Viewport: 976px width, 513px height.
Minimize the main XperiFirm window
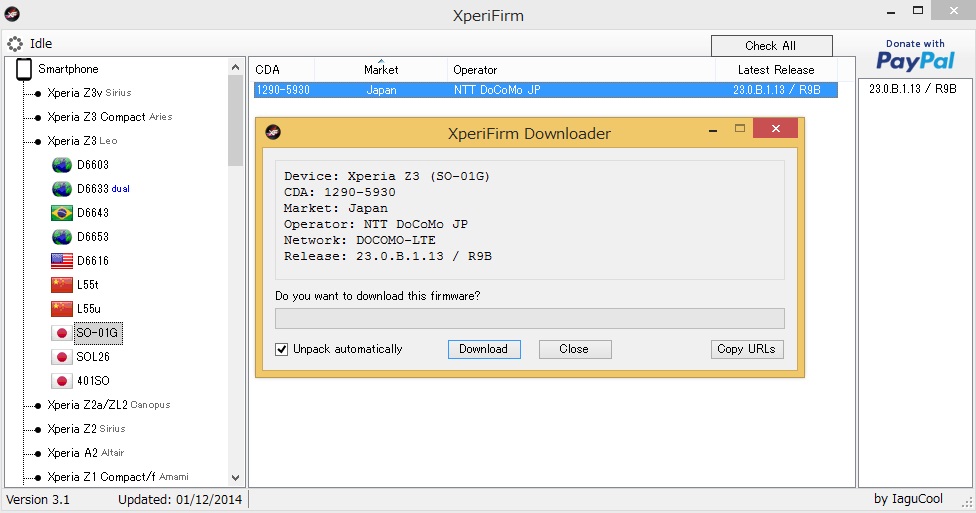pos(891,12)
